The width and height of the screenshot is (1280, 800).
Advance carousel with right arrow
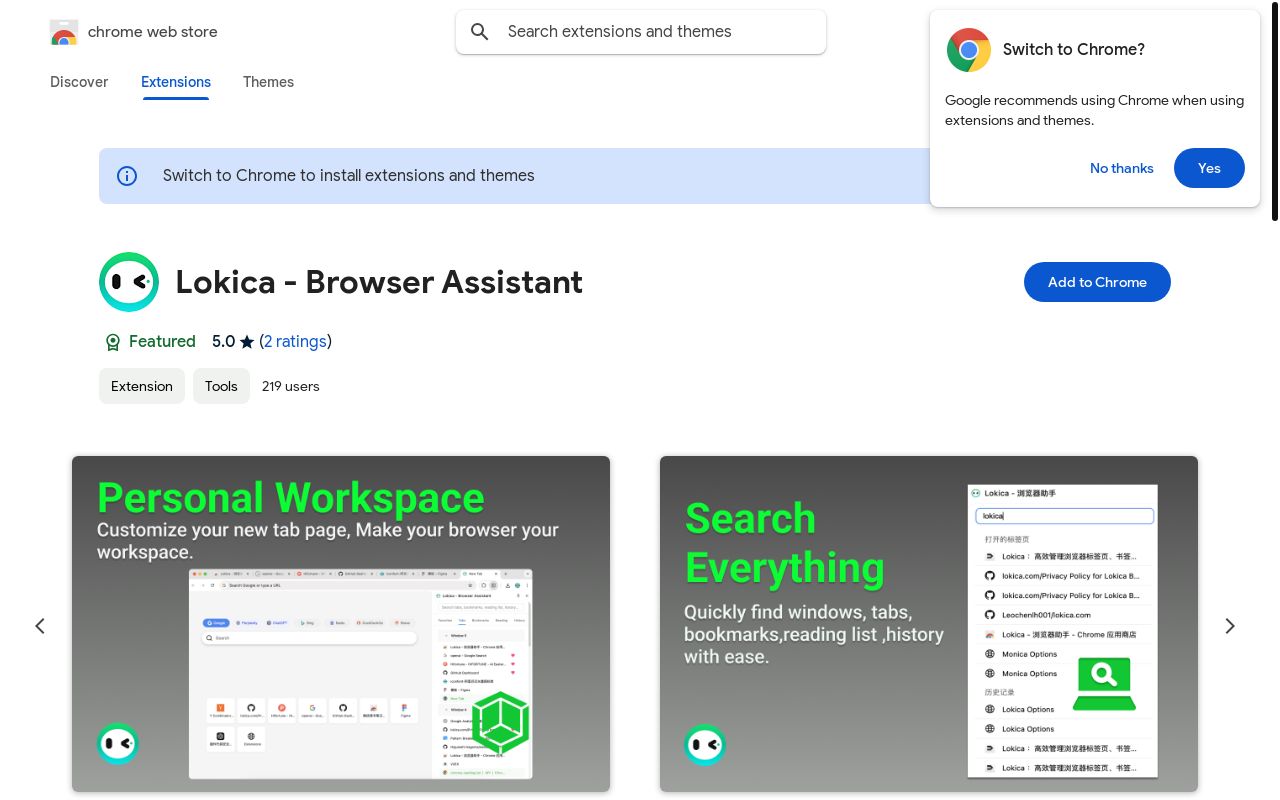(1230, 626)
